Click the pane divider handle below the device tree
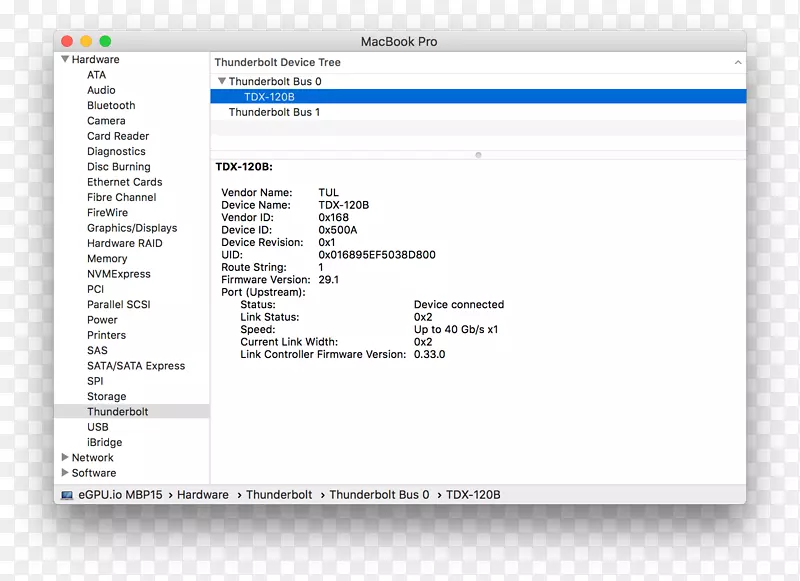This screenshot has width=800, height=581. pyautogui.click(x=478, y=154)
